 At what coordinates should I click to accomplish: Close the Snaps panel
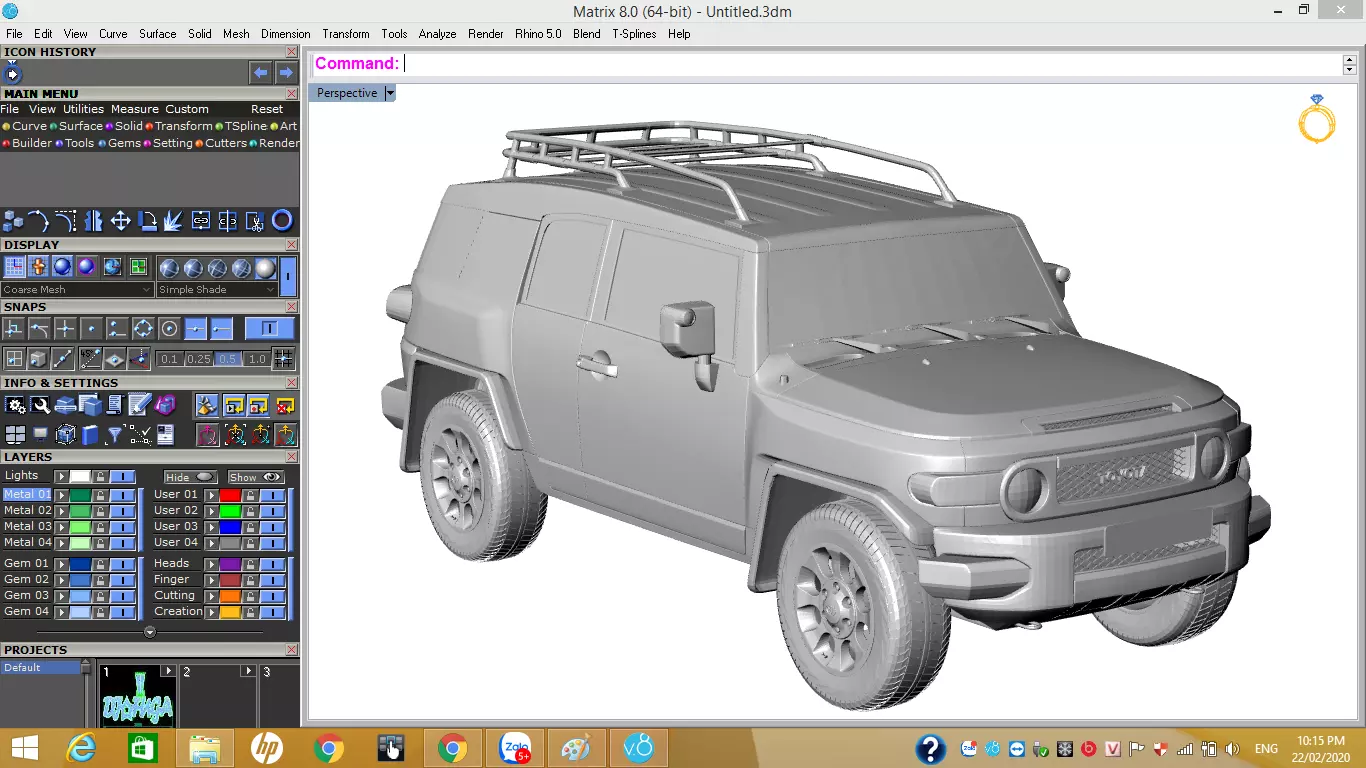point(291,307)
